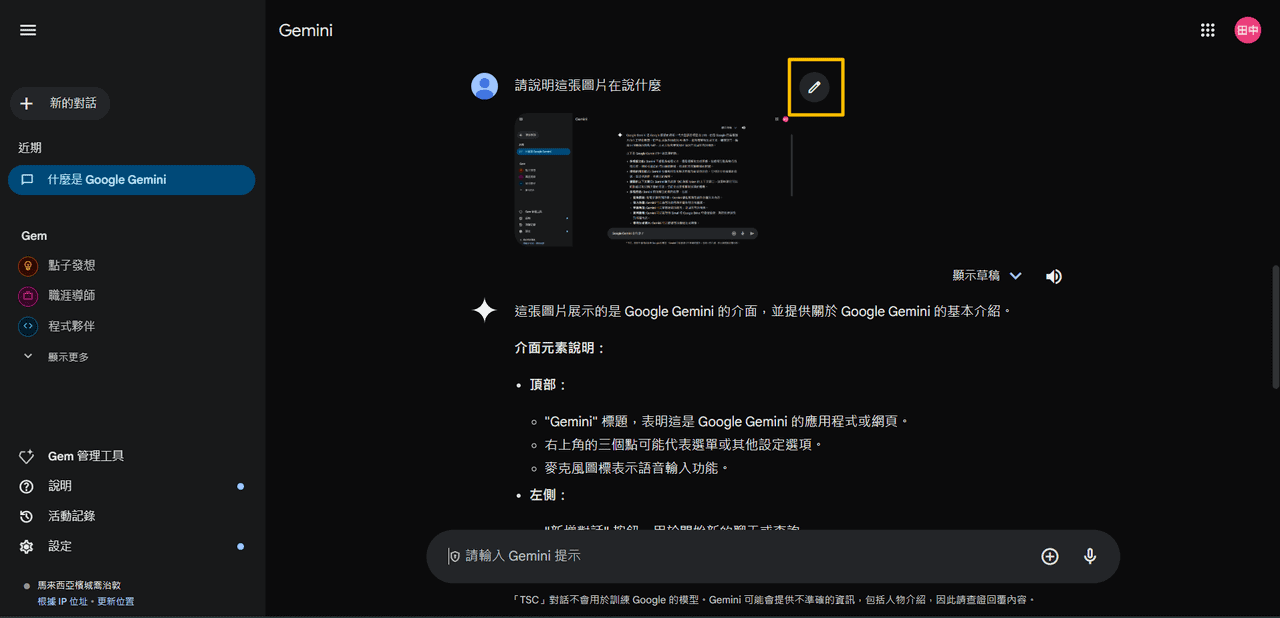Open the 職涯導師 Gem
Screen dimensions: 1280x618
click(x=71, y=296)
